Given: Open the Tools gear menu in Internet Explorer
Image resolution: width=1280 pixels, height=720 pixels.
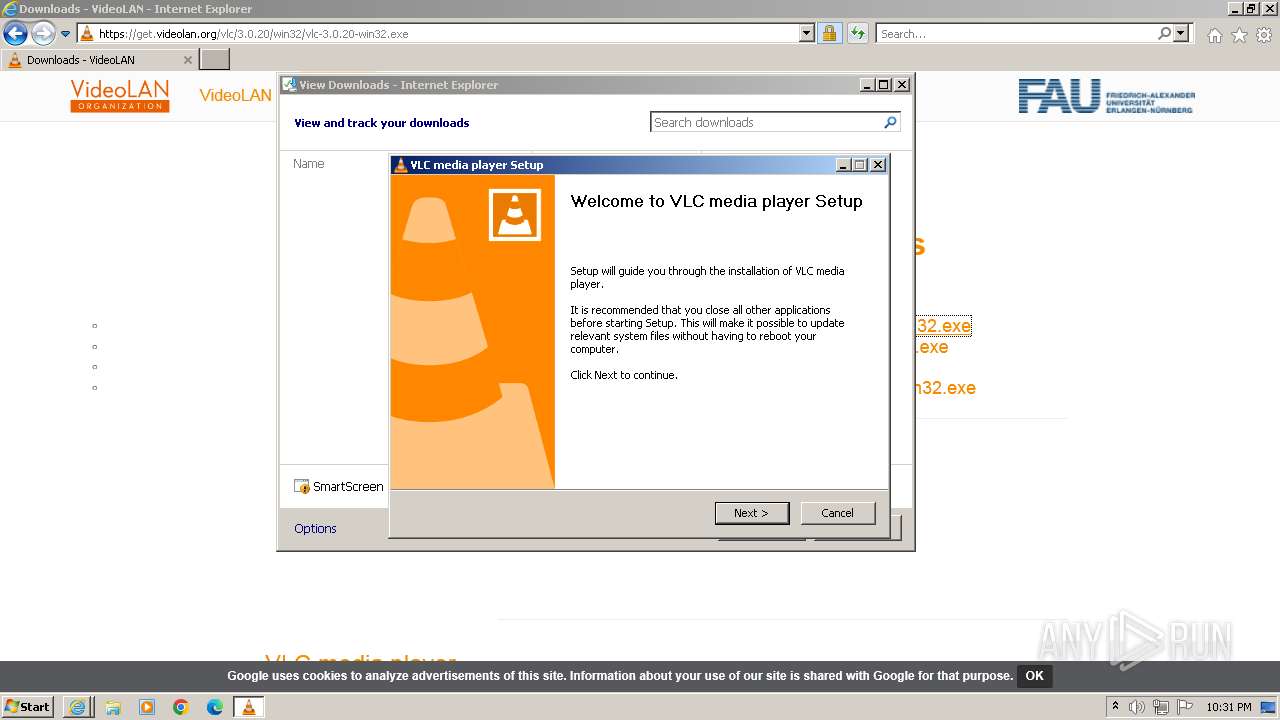Looking at the screenshot, I should [x=1264, y=35].
